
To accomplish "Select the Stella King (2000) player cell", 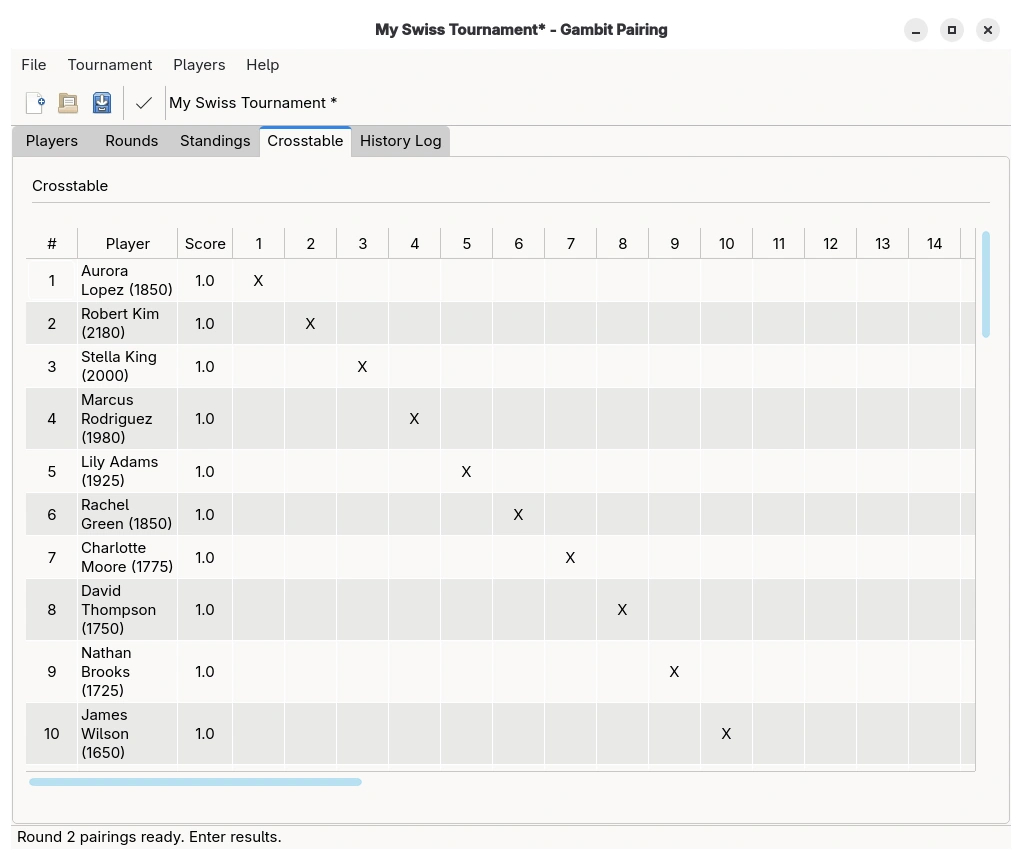I will pos(127,366).
